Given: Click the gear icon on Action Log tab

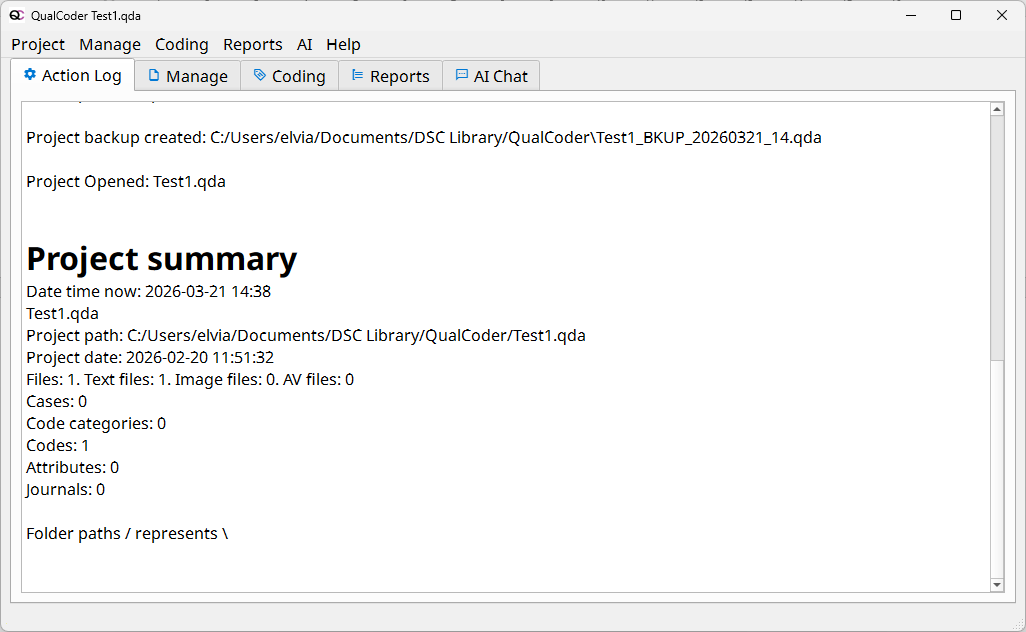Looking at the screenshot, I should pos(30,75).
